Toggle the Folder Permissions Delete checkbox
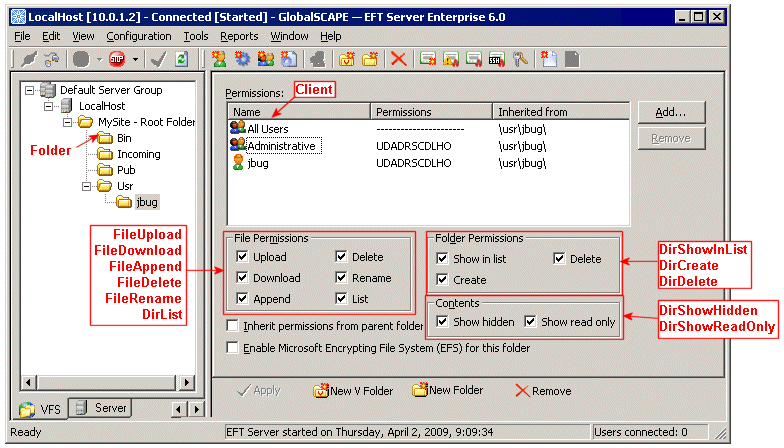Viewport: 784px width, 448px height. pos(560,259)
